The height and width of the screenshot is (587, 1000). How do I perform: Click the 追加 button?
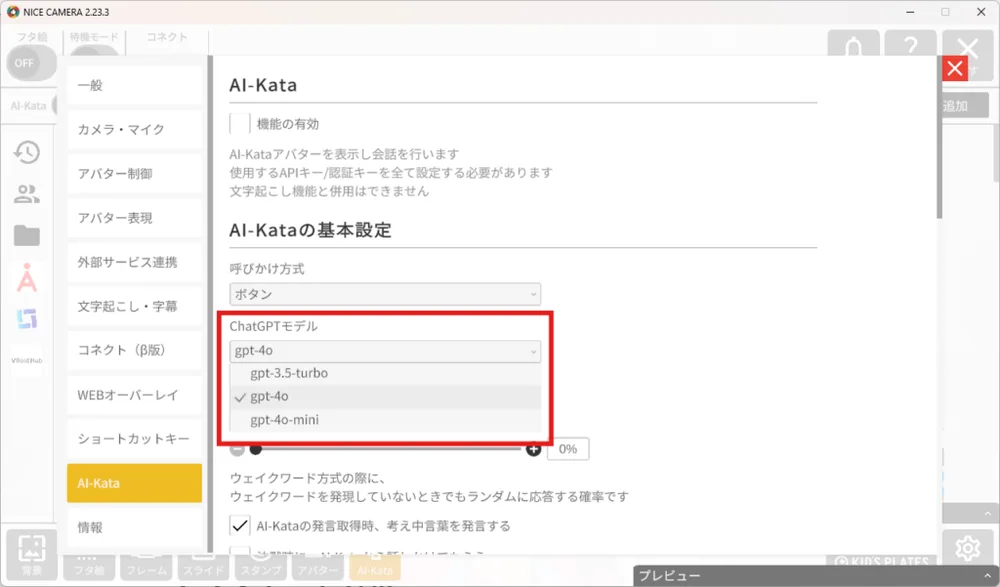tap(966, 106)
